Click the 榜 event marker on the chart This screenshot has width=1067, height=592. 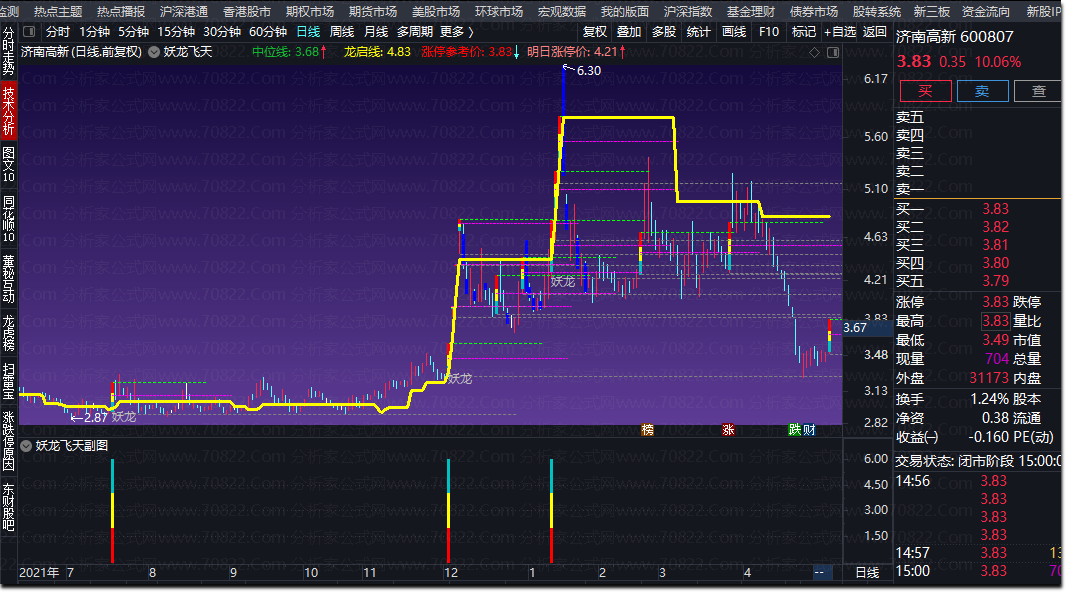coord(647,430)
